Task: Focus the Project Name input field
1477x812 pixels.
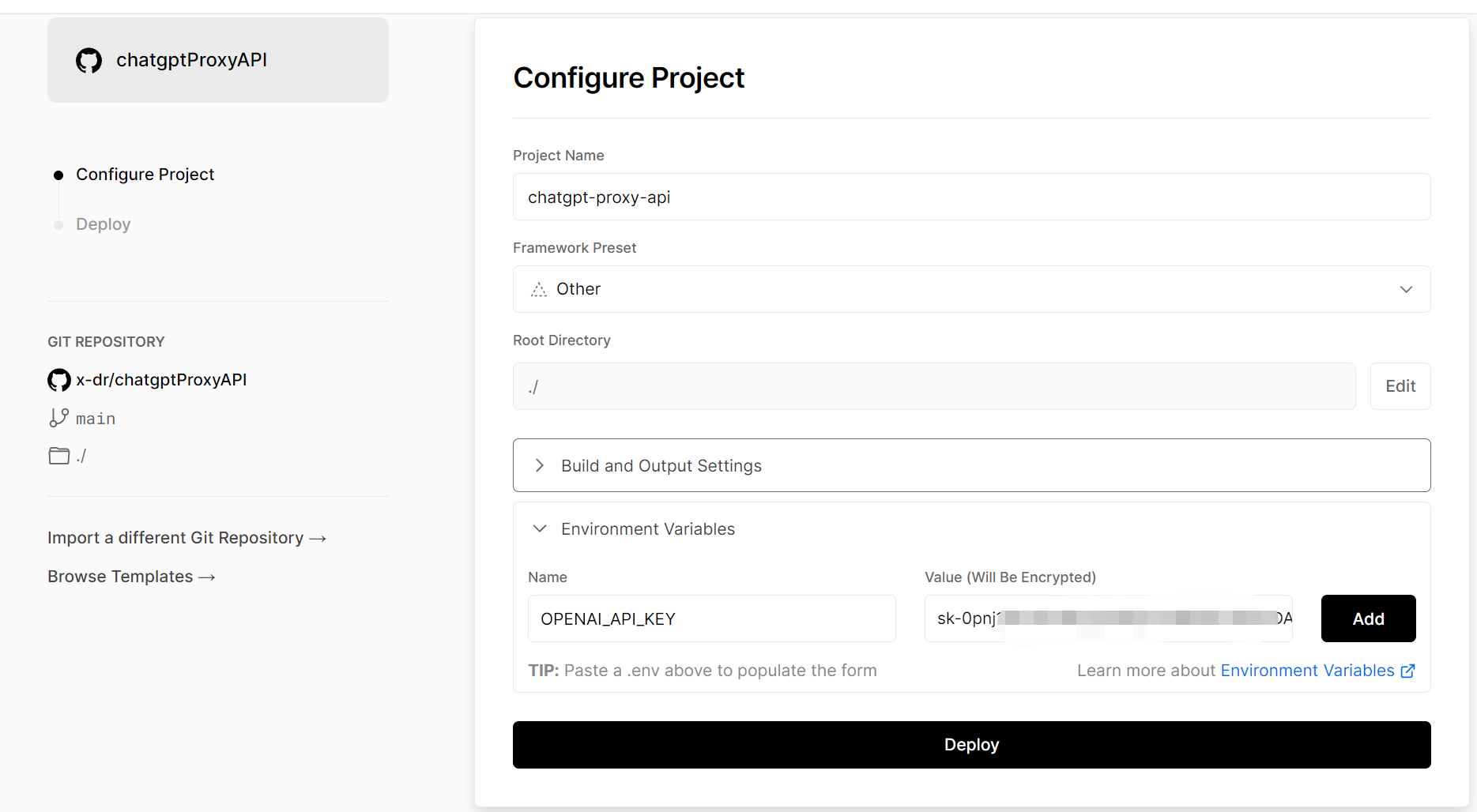Action: click(971, 197)
